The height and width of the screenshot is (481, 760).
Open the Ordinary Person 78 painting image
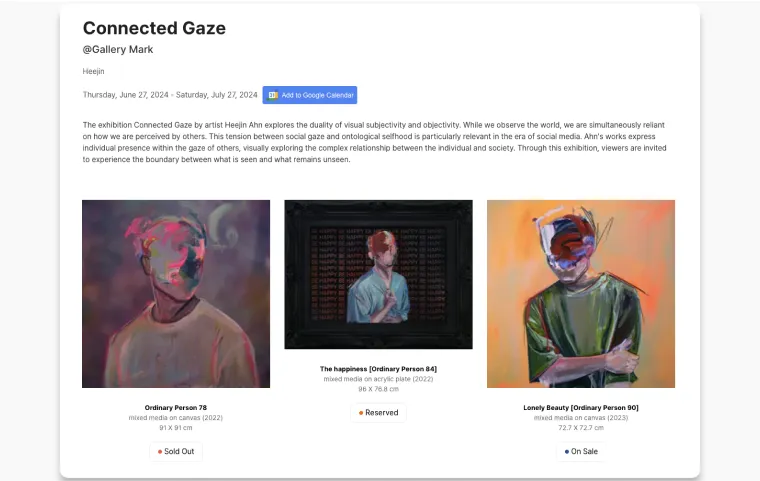(x=176, y=293)
